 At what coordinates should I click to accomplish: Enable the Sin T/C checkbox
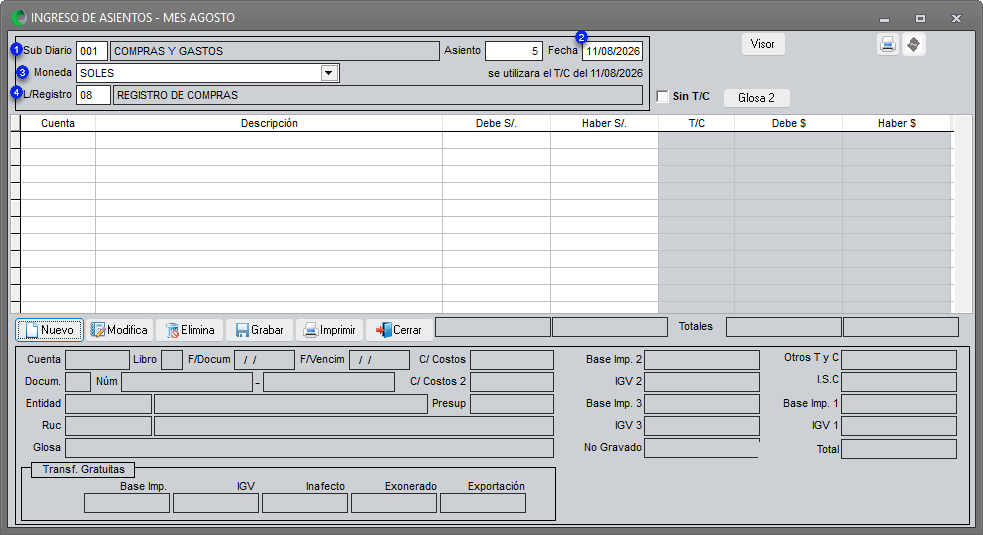[663, 97]
